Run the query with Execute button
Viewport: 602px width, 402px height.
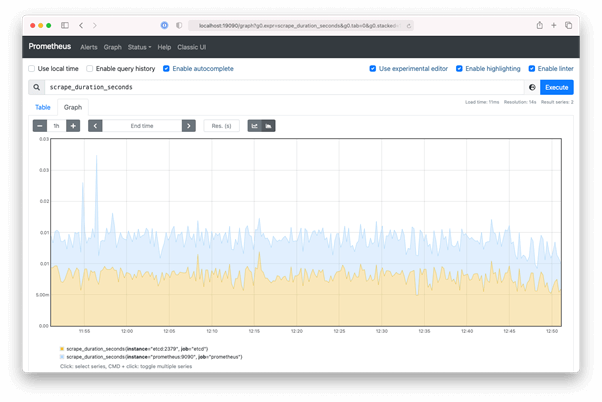click(557, 88)
